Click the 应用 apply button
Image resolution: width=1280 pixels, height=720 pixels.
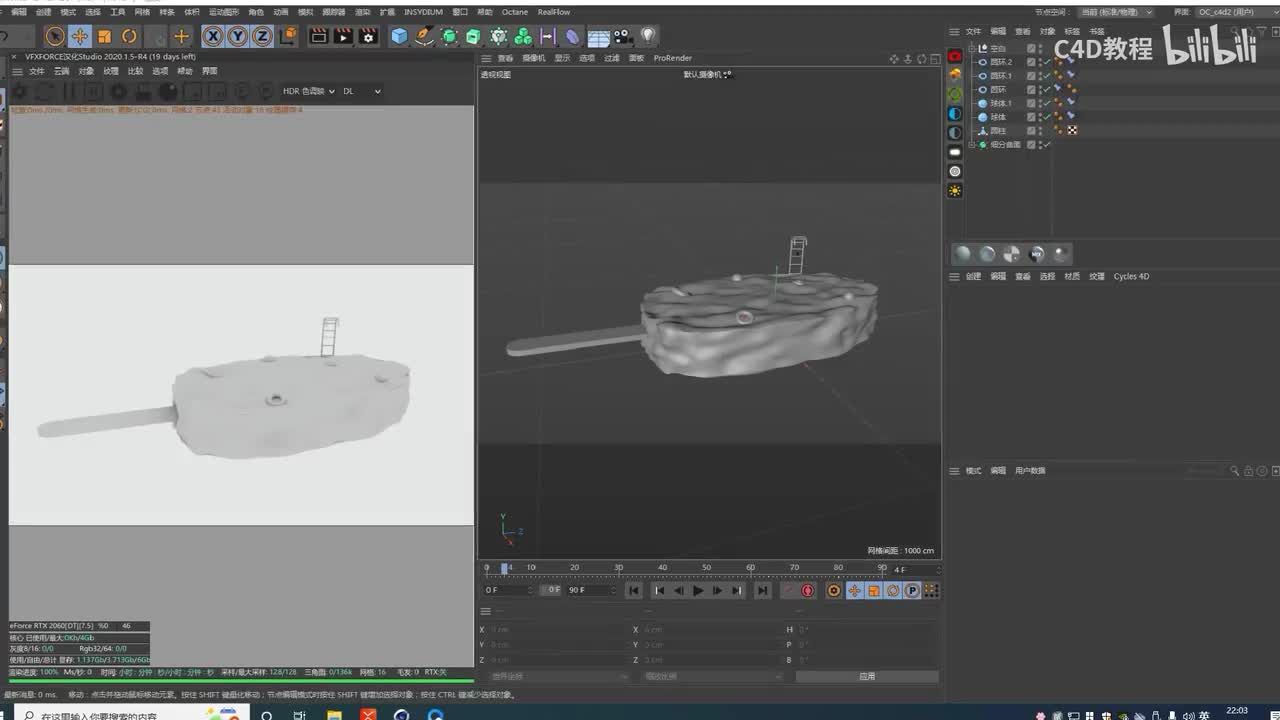click(866, 677)
